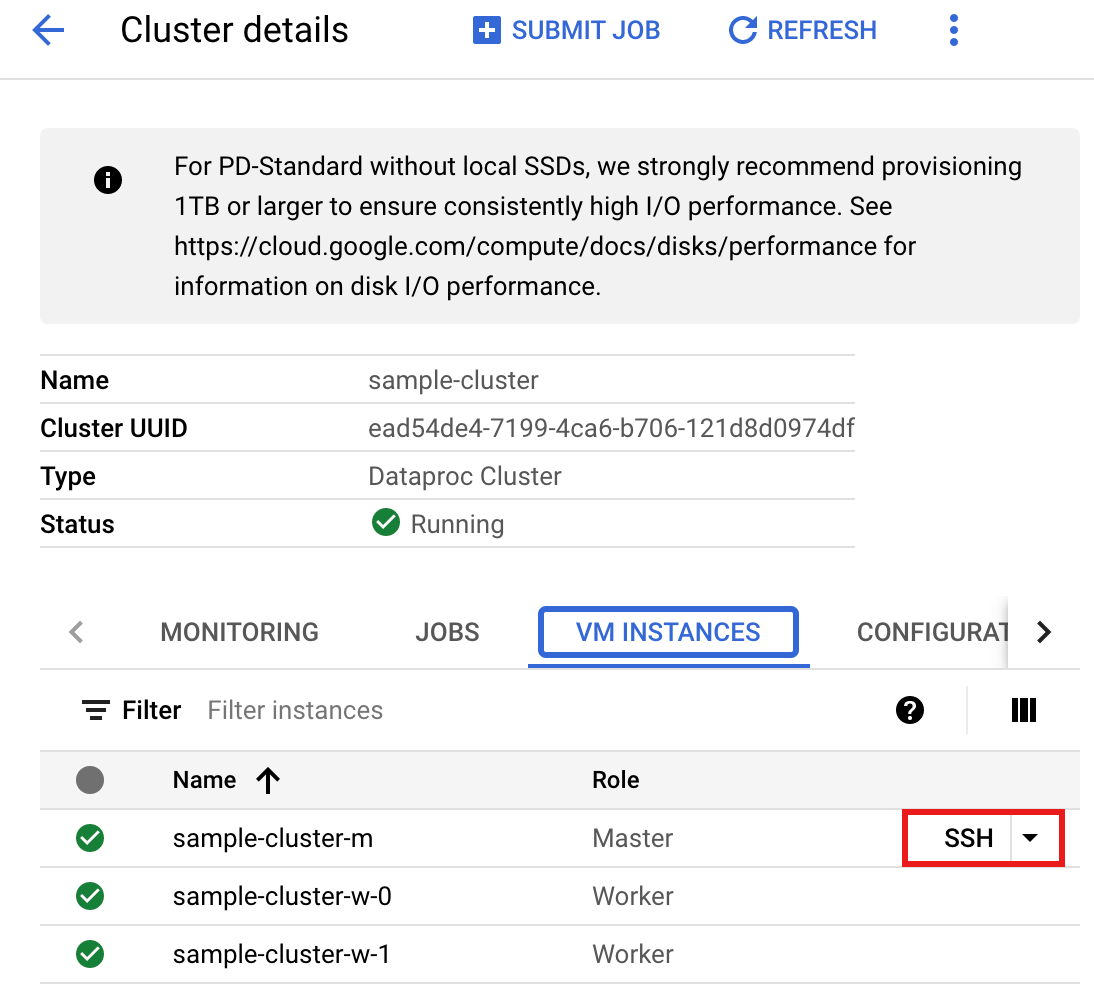Screen dimensions: 1094x992
Task: Open the SSH dropdown arrow
Action: point(1031,838)
